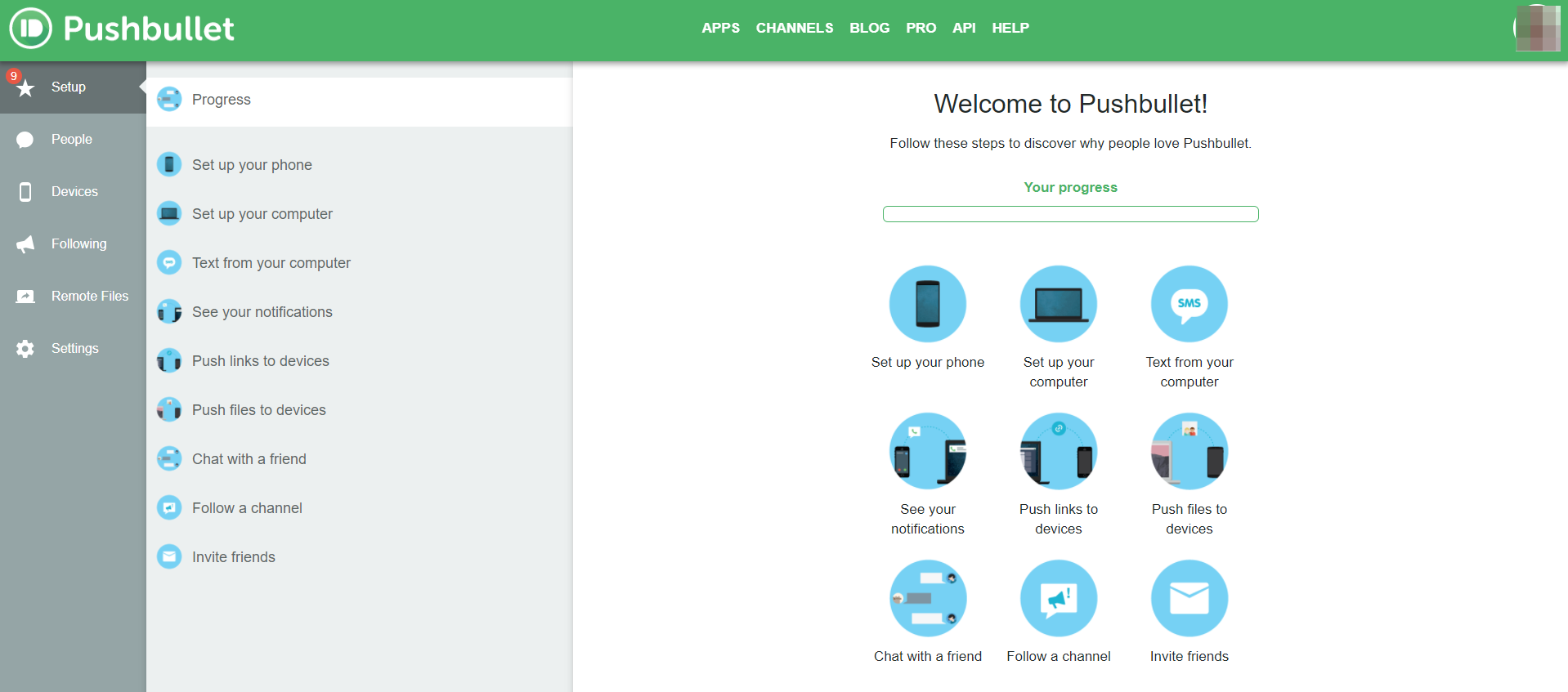Select 'Push links to devices' list text
1568x692 pixels.
[261, 361]
